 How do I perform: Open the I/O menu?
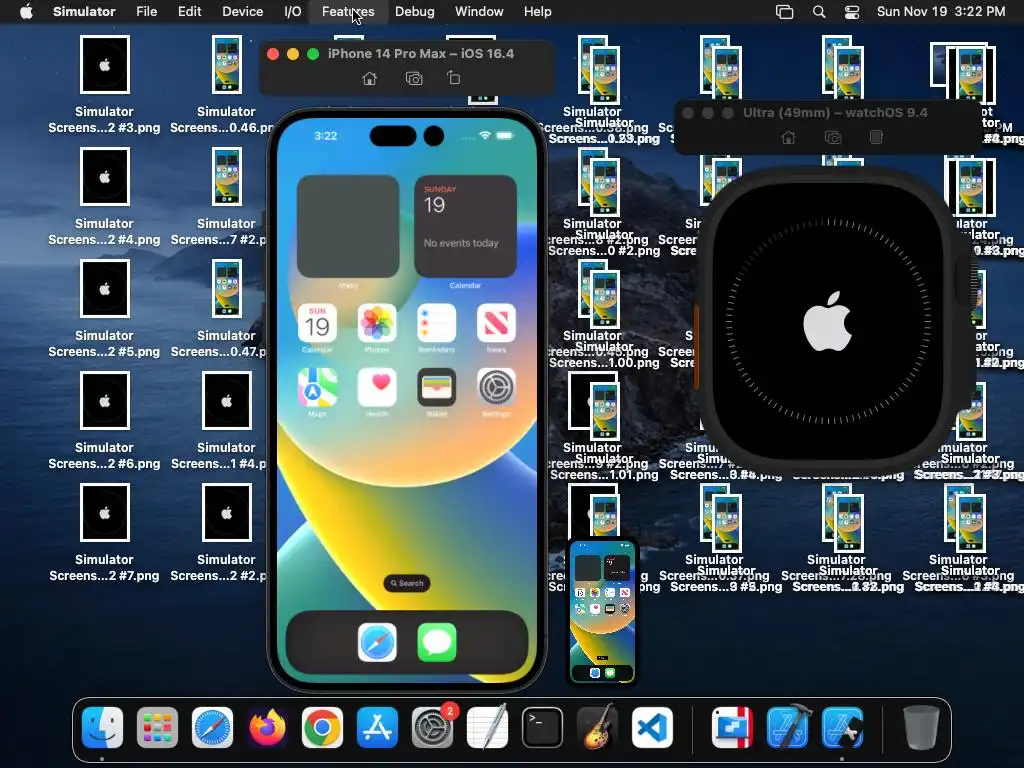tap(293, 12)
